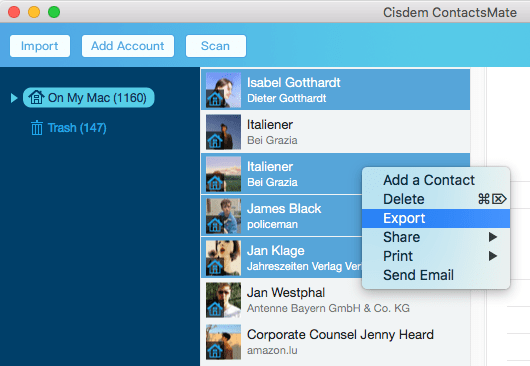The width and height of the screenshot is (530, 366).
Task: Click Isabel Gotthardt's photo thumbnail
Action: pyautogui.click(x=223, y=90)
